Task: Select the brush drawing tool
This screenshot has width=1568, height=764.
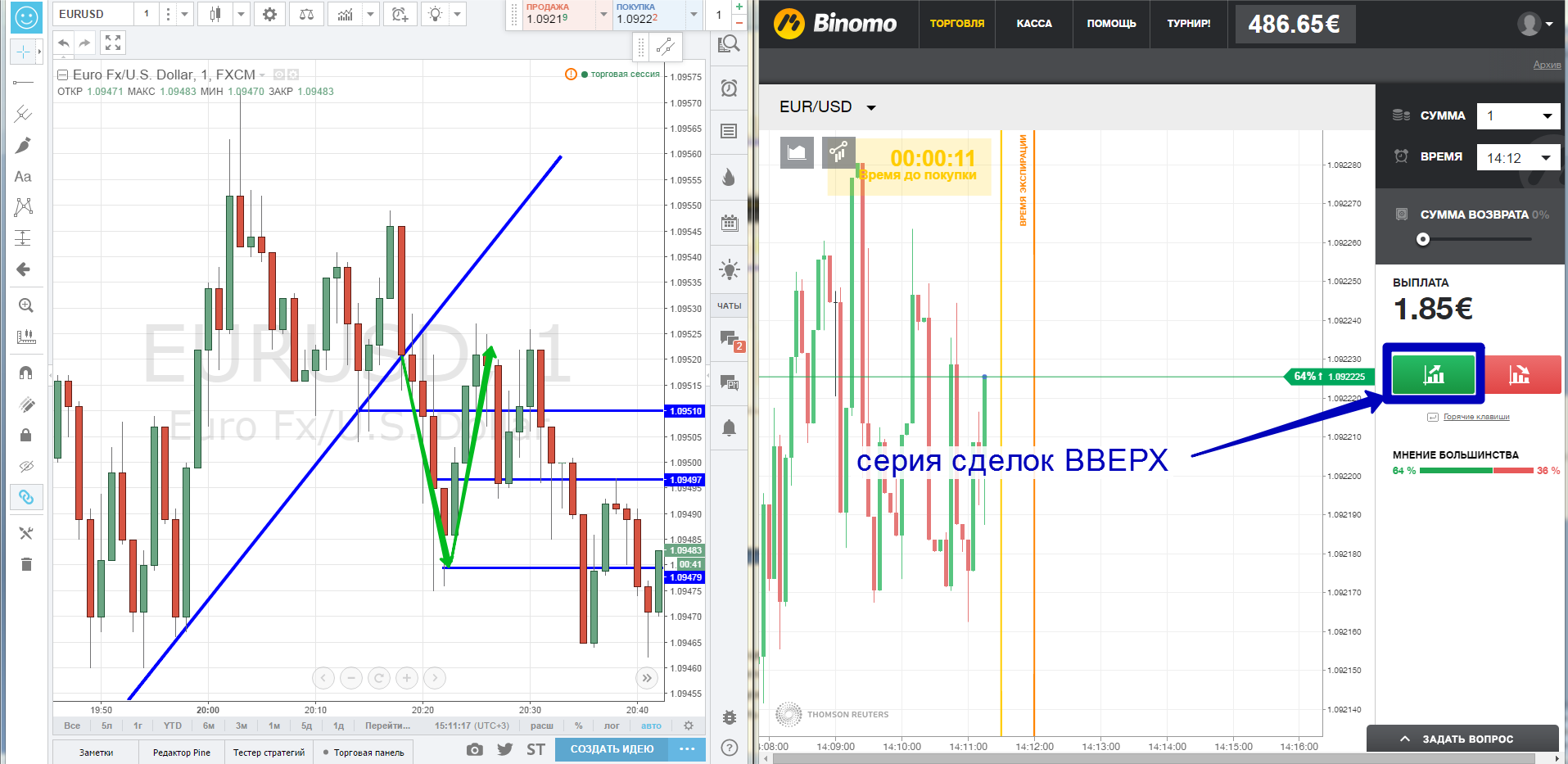Action: (23, 145)
